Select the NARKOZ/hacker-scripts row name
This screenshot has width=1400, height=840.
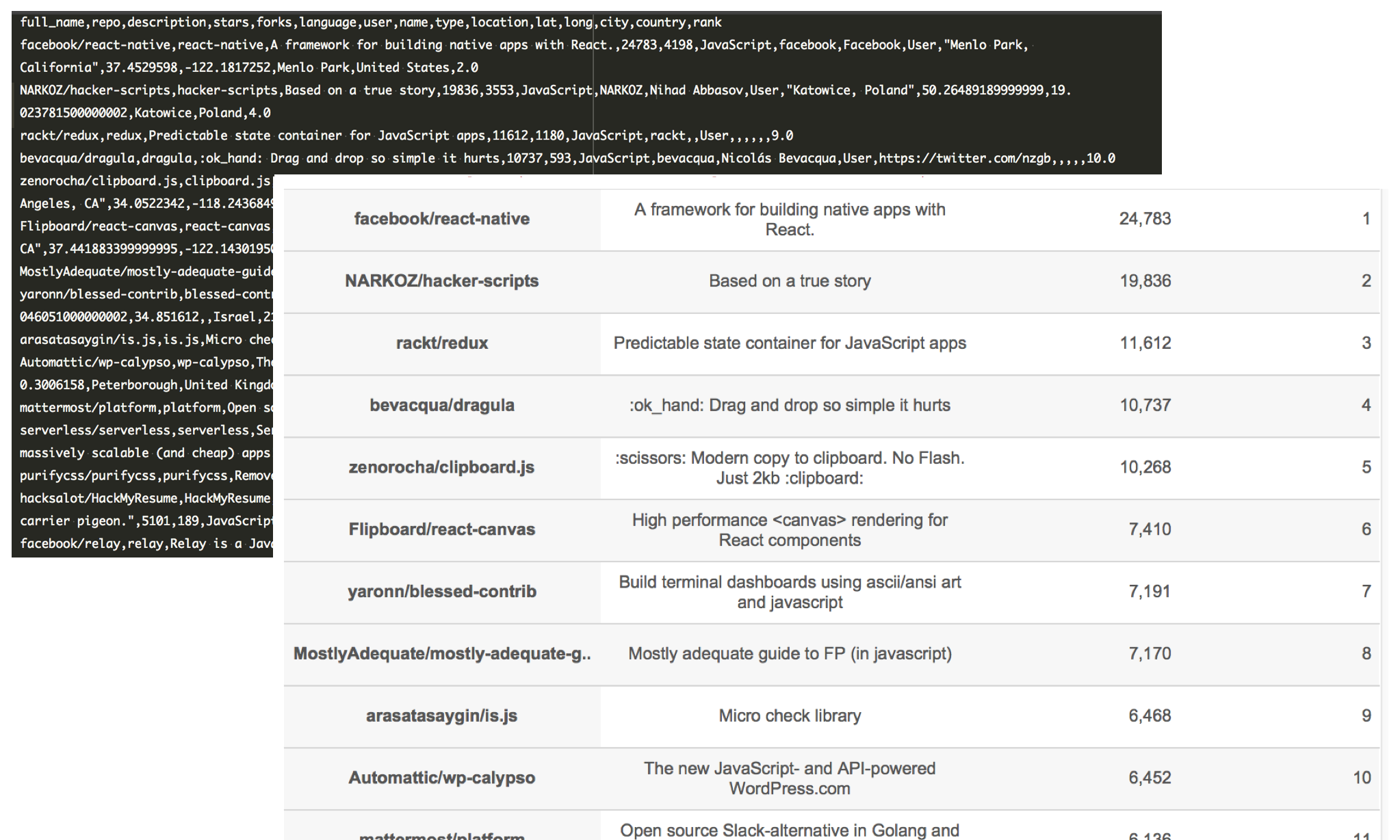pos(441,281)
